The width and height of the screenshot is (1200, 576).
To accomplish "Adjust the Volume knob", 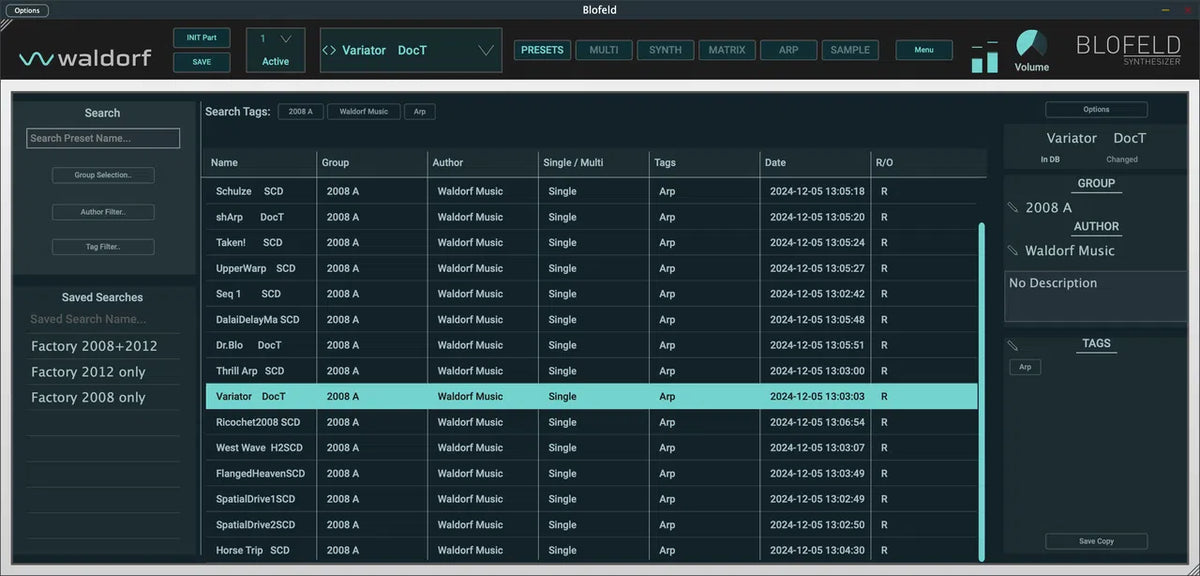I will tap(1031, 43).
